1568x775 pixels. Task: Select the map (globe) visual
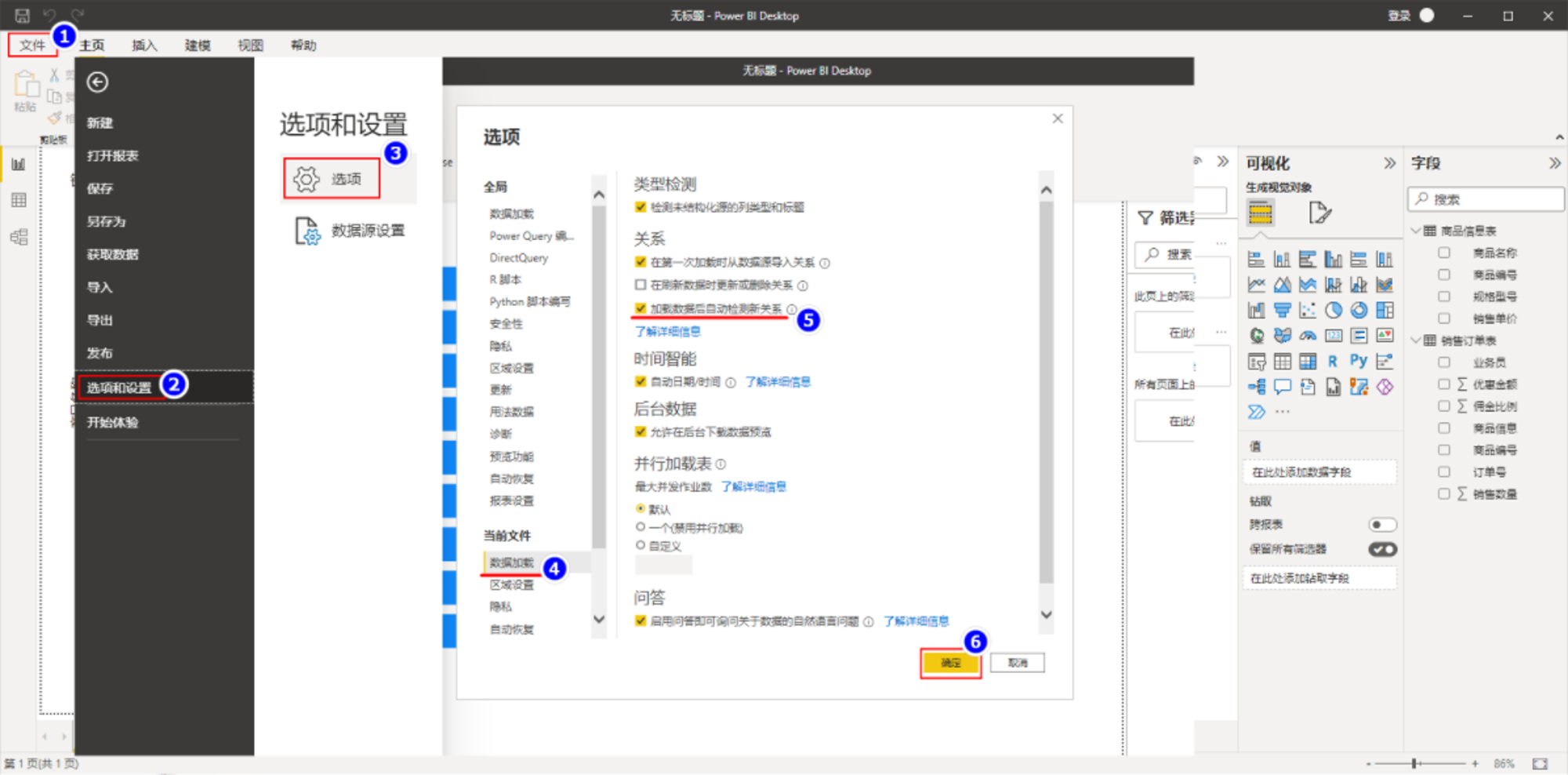1256,336
